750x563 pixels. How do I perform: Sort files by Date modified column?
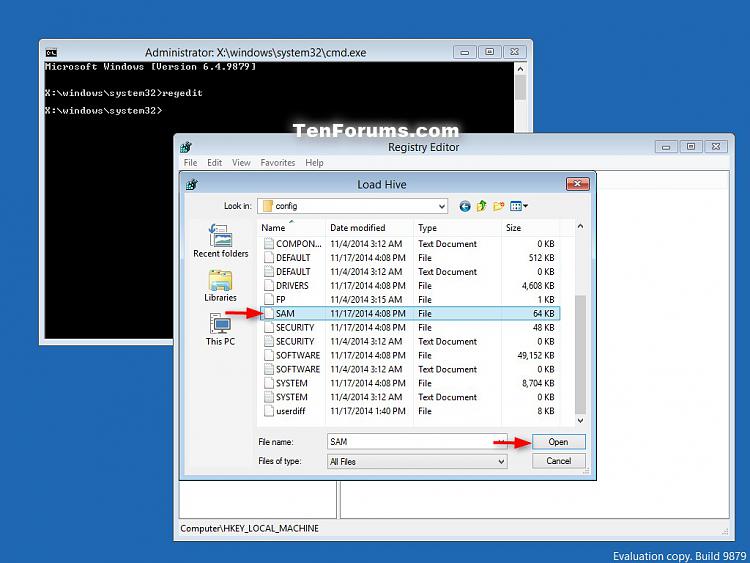point(369,228)
